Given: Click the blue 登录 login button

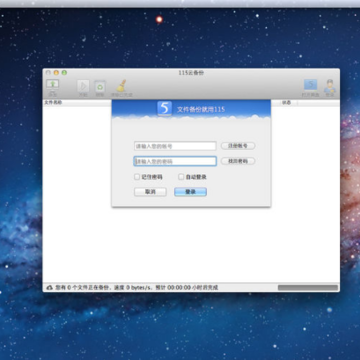Looking at the screenshot, I should coord(190,192).
